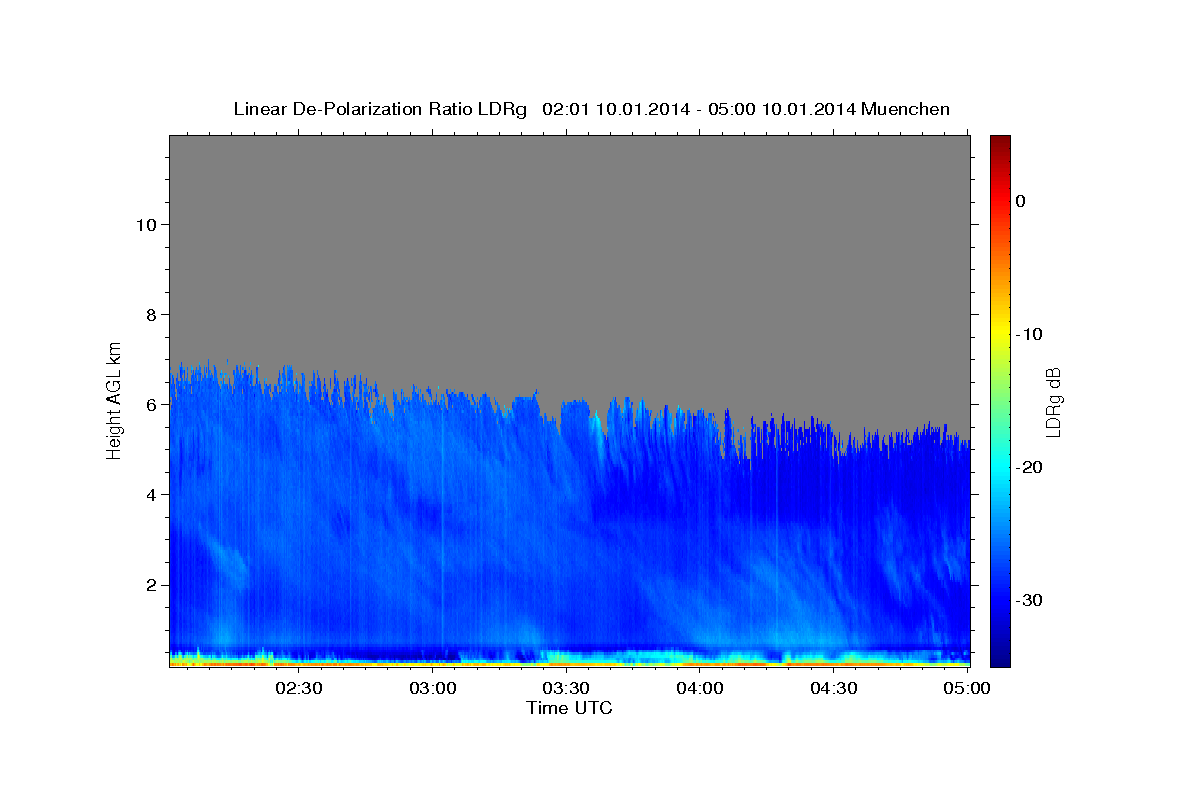Screen dimensions: 1200x800
Task: Pick the dark red top of the colorbar
Action: tap(1000, 143)
